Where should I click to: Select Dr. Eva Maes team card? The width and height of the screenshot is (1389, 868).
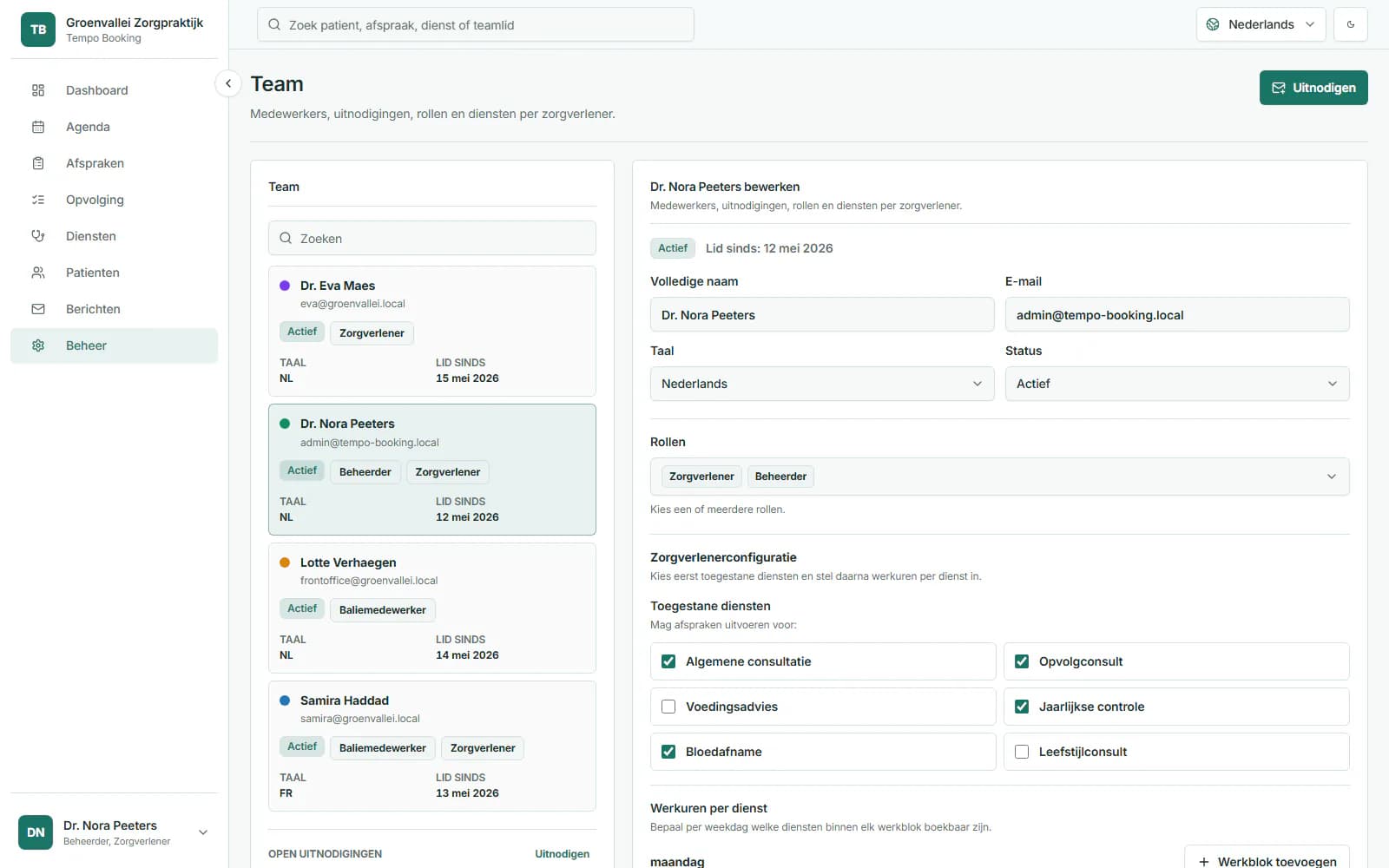432,331
